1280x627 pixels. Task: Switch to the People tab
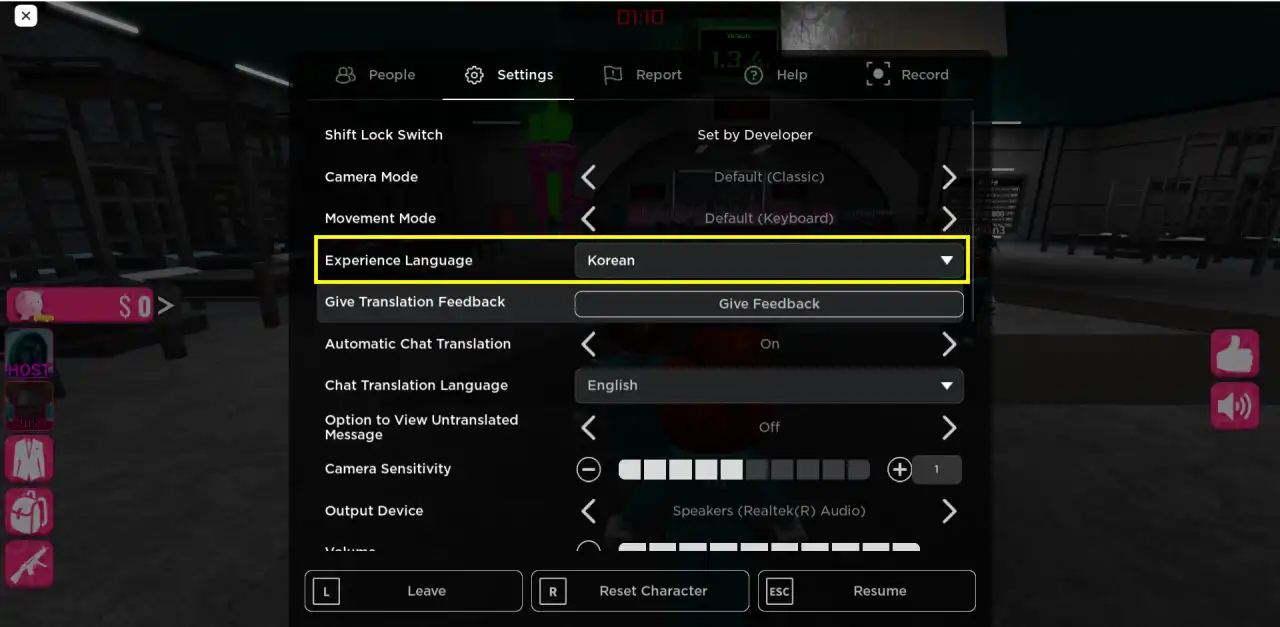click(x=375, y=75)
